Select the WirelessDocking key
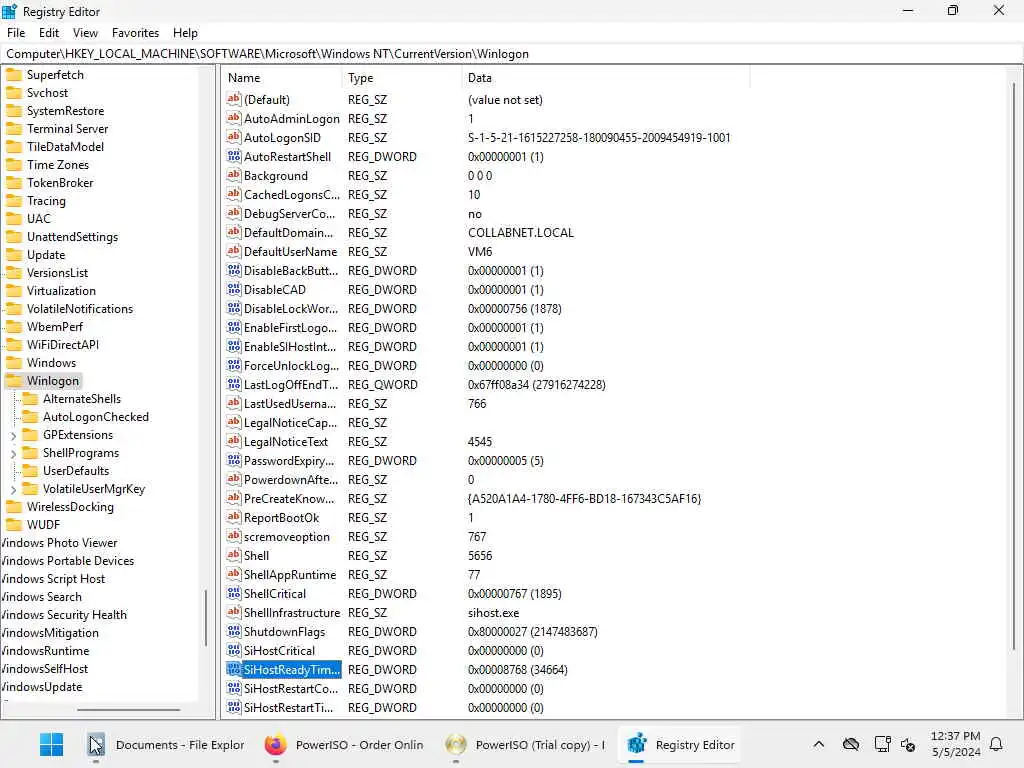 (71, 507)
